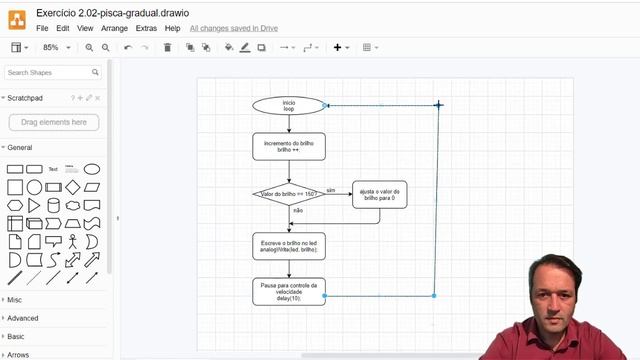This screenshot has width=640, height=360.
Task: Open waypoints style dropdown
Action: [311, 48]
